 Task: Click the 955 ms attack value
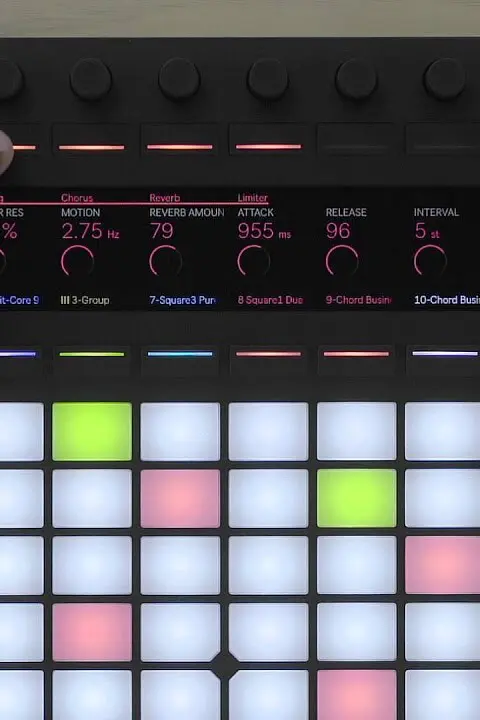pos(264,231)
